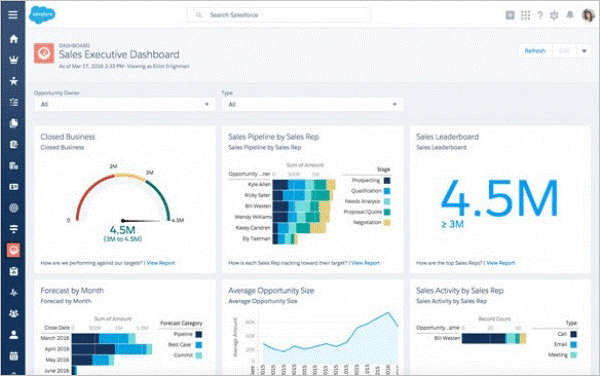Click the Needs Analysis legend color swatch

[x=387, y=201]
